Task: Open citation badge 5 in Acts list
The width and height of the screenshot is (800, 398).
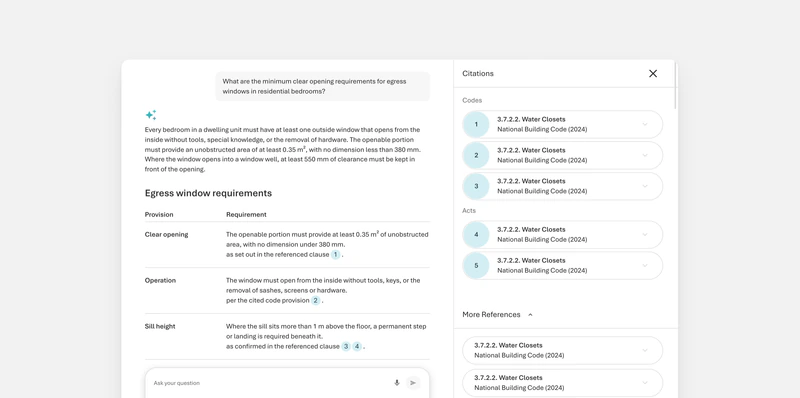Action: pyautogui.click(x=476, y=265)
